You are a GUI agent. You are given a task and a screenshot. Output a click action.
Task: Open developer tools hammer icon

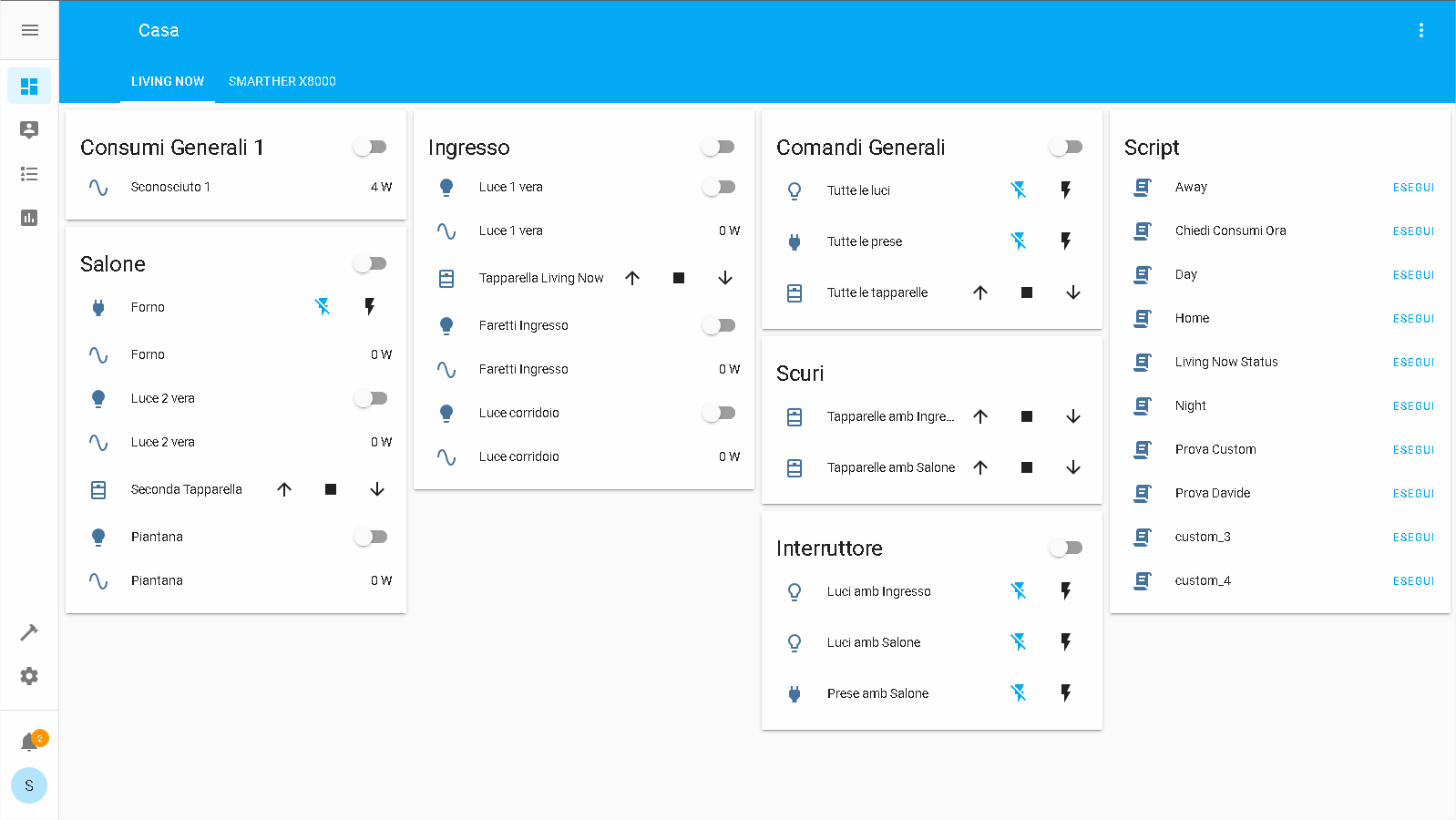(29, 632)
